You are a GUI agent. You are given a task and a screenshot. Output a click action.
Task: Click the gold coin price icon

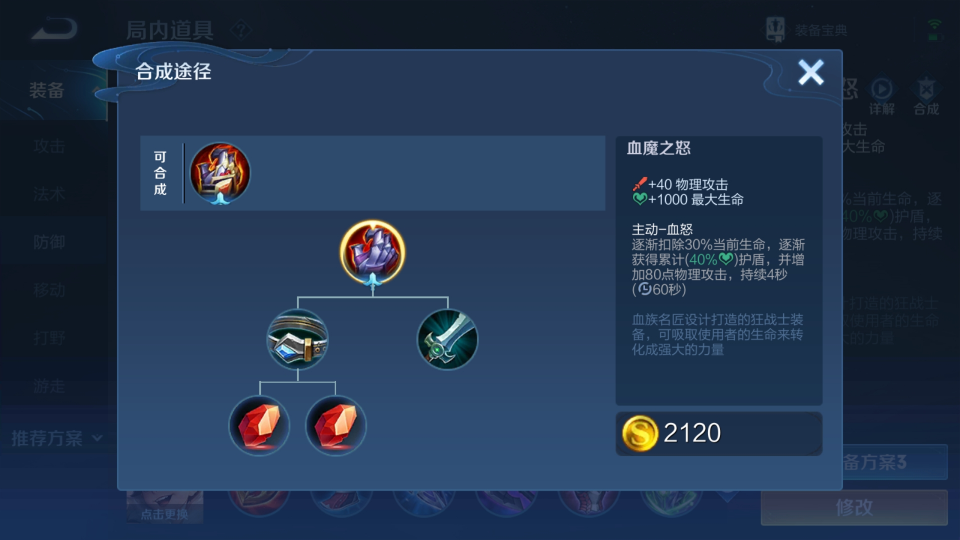pos(639,433)
